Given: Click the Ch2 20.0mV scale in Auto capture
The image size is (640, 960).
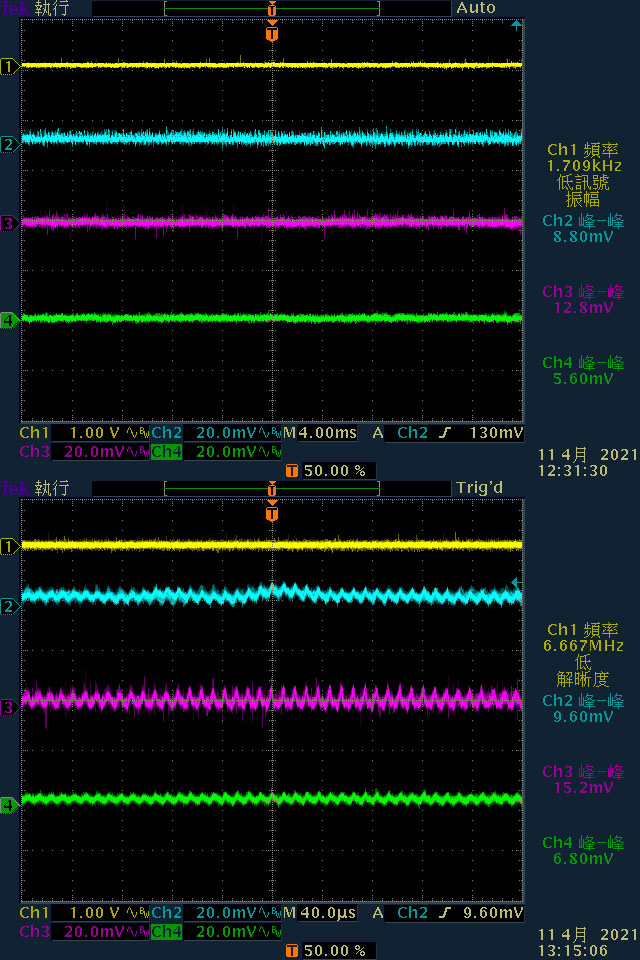Looking at the screenshot, I should [216, 433].
